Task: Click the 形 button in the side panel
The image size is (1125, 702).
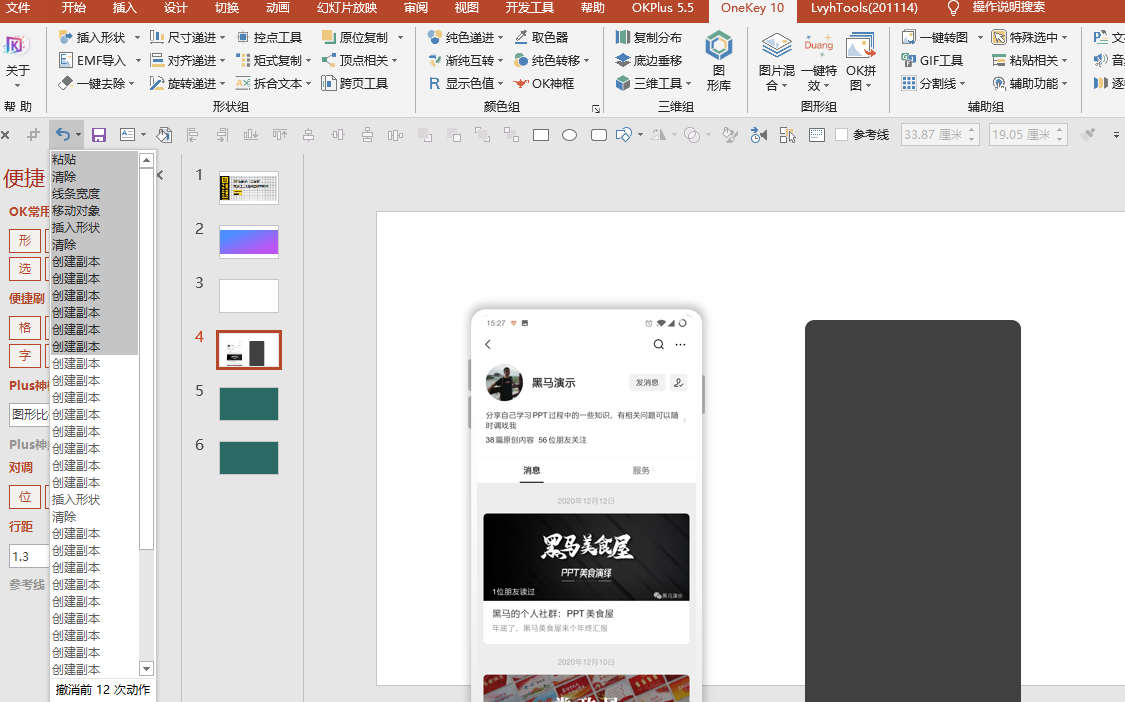Action: tap(25, 240)
